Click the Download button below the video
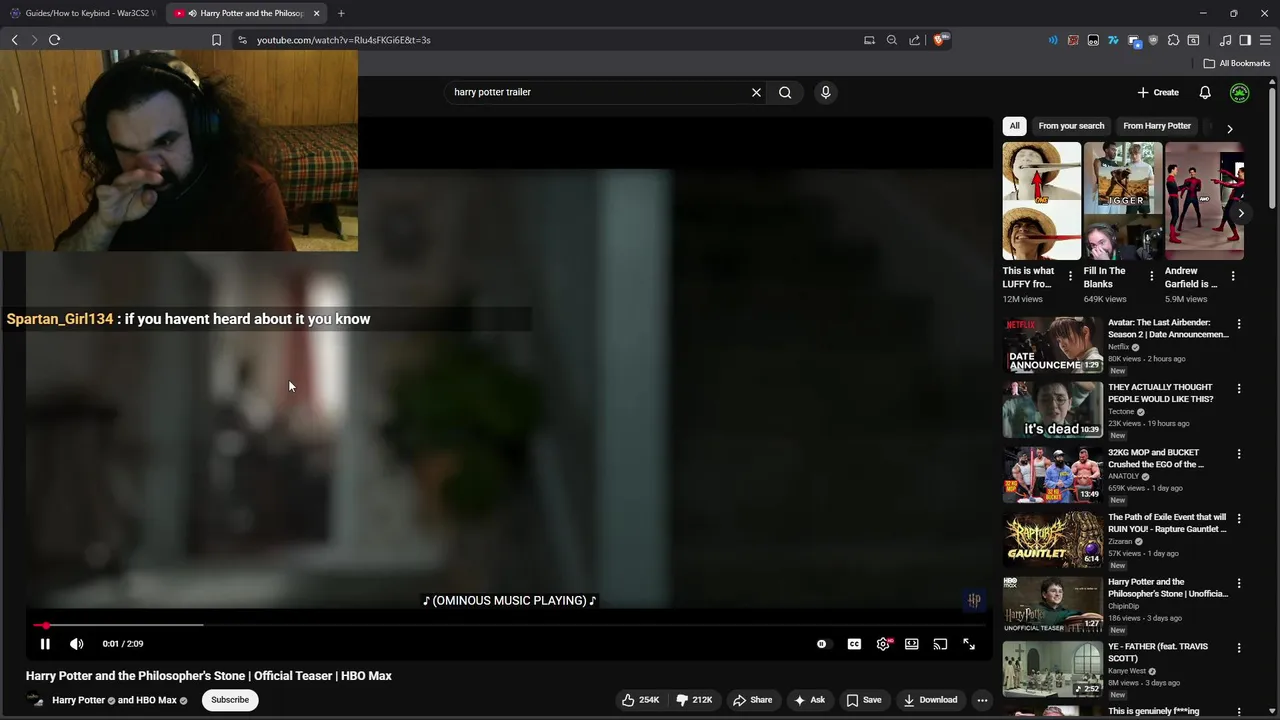 click(930, 700)
